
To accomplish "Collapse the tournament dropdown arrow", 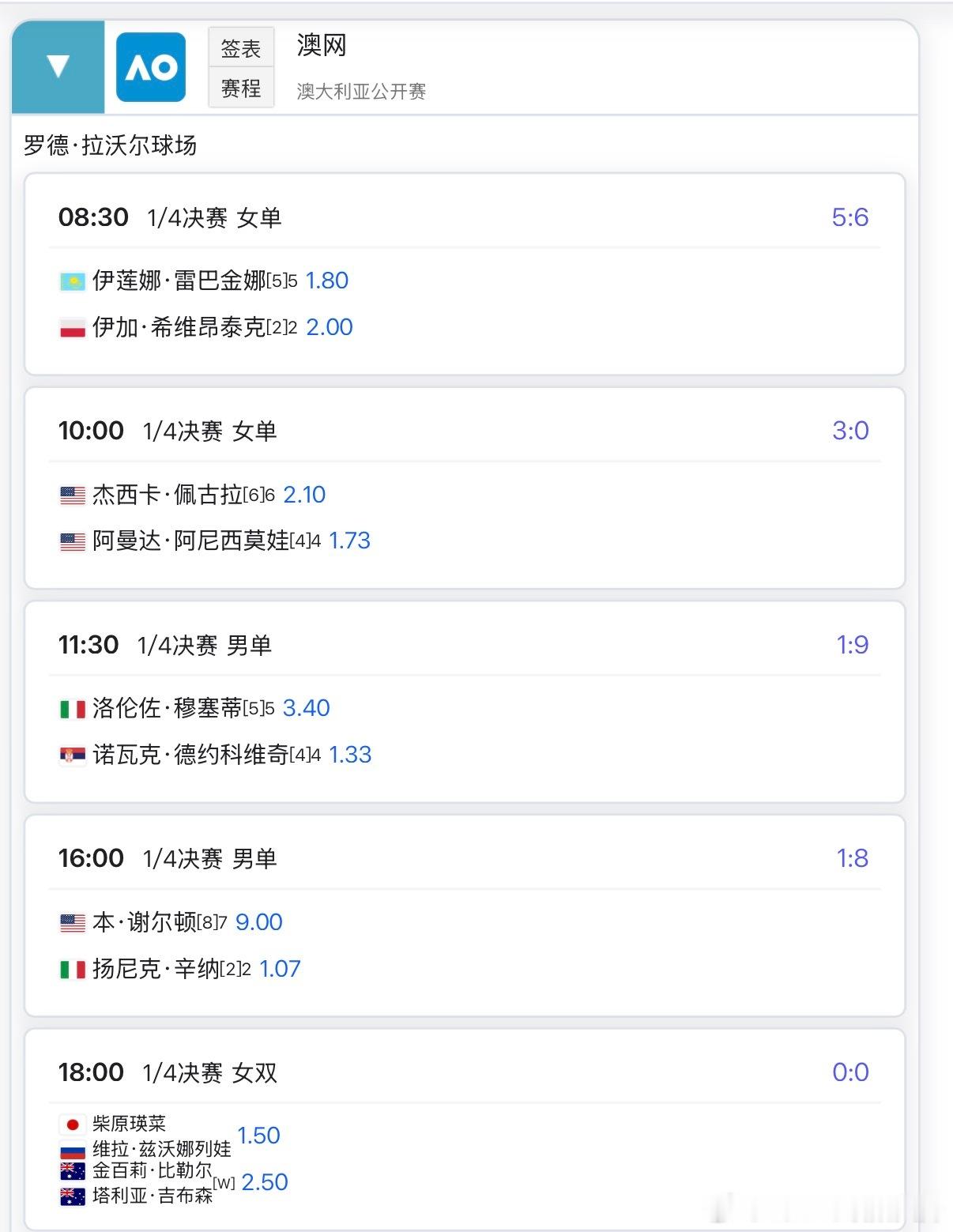I will [x=58, y=66].
